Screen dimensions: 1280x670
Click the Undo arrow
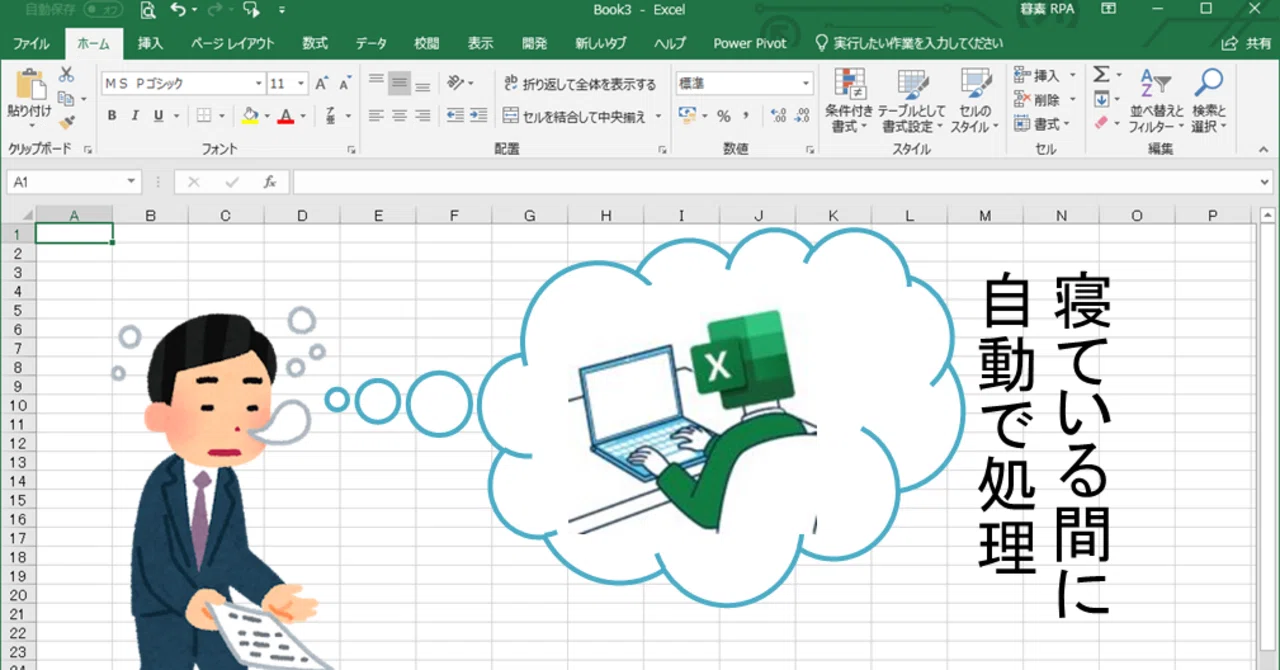[x=178, y=10]
